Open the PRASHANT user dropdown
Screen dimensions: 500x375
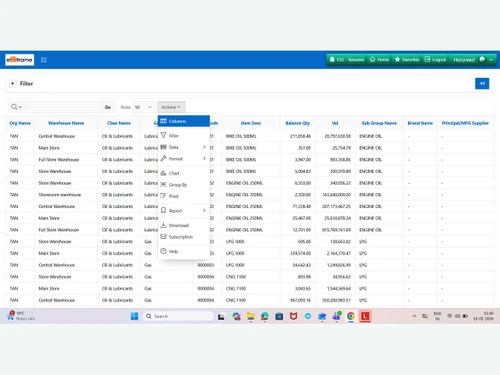(x=473, y=59)
